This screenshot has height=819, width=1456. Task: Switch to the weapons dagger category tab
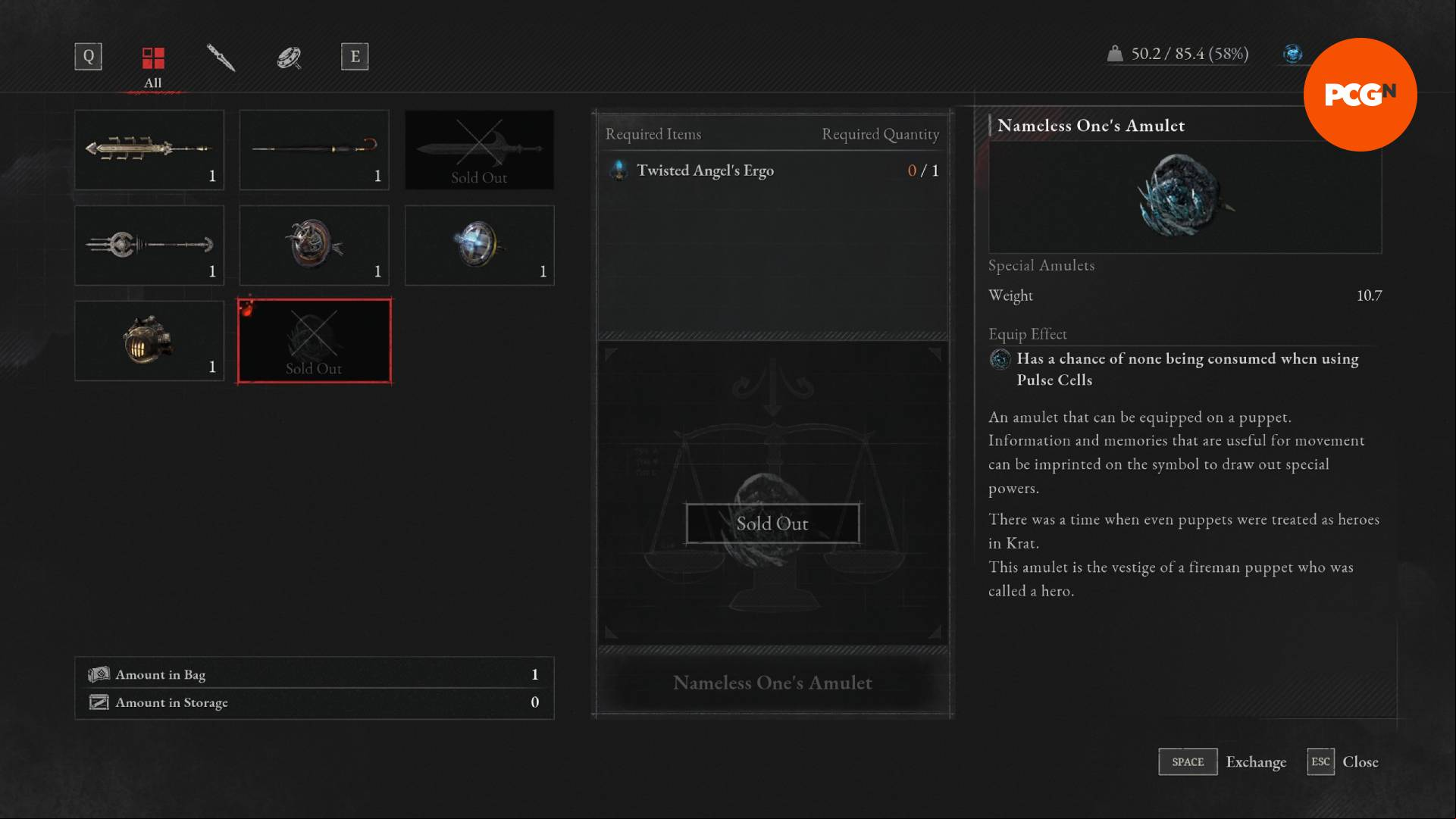(x=221, y=57)
